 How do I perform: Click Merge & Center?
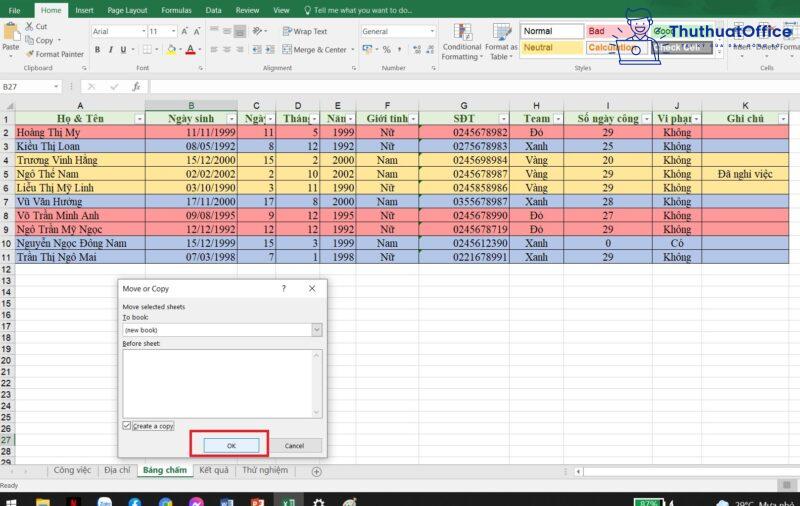(315, 49)
